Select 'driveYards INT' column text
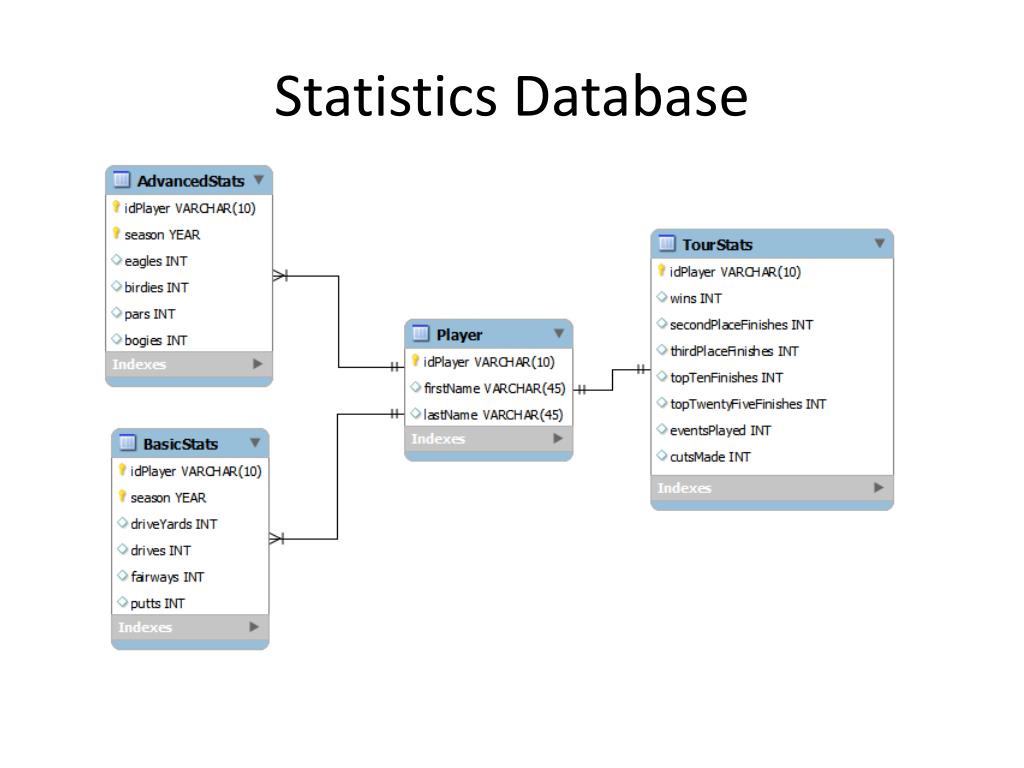 click(174, 524)
